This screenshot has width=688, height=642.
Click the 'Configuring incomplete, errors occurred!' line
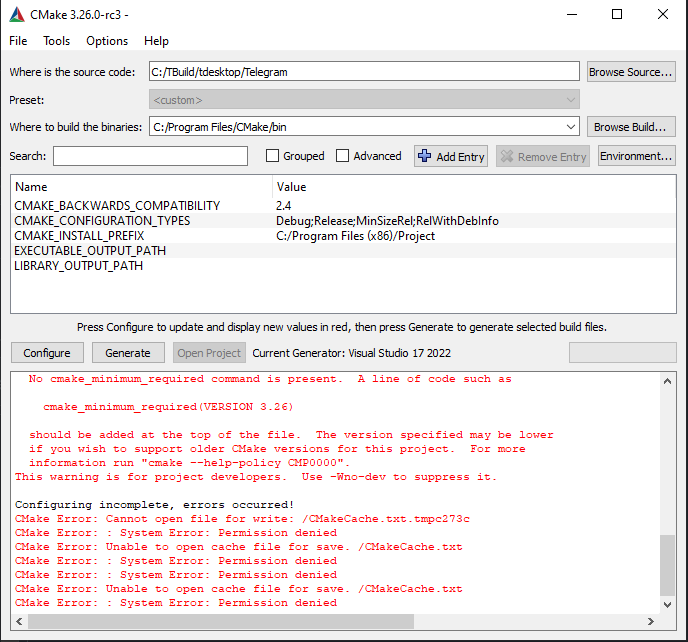154,505
